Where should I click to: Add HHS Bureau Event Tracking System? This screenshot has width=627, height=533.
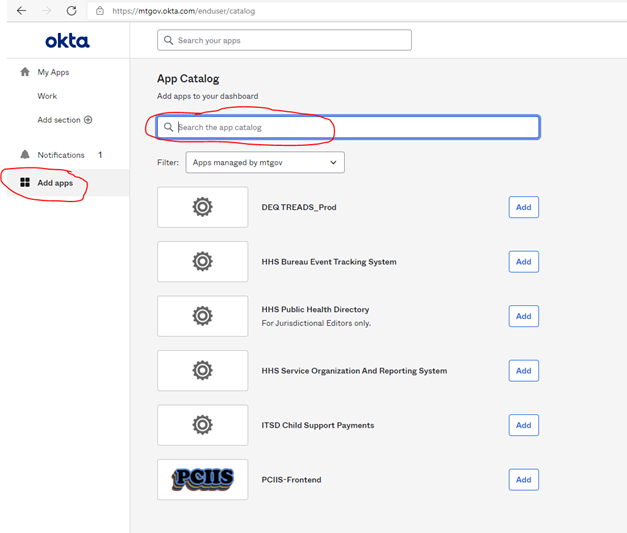click(523, 262)
